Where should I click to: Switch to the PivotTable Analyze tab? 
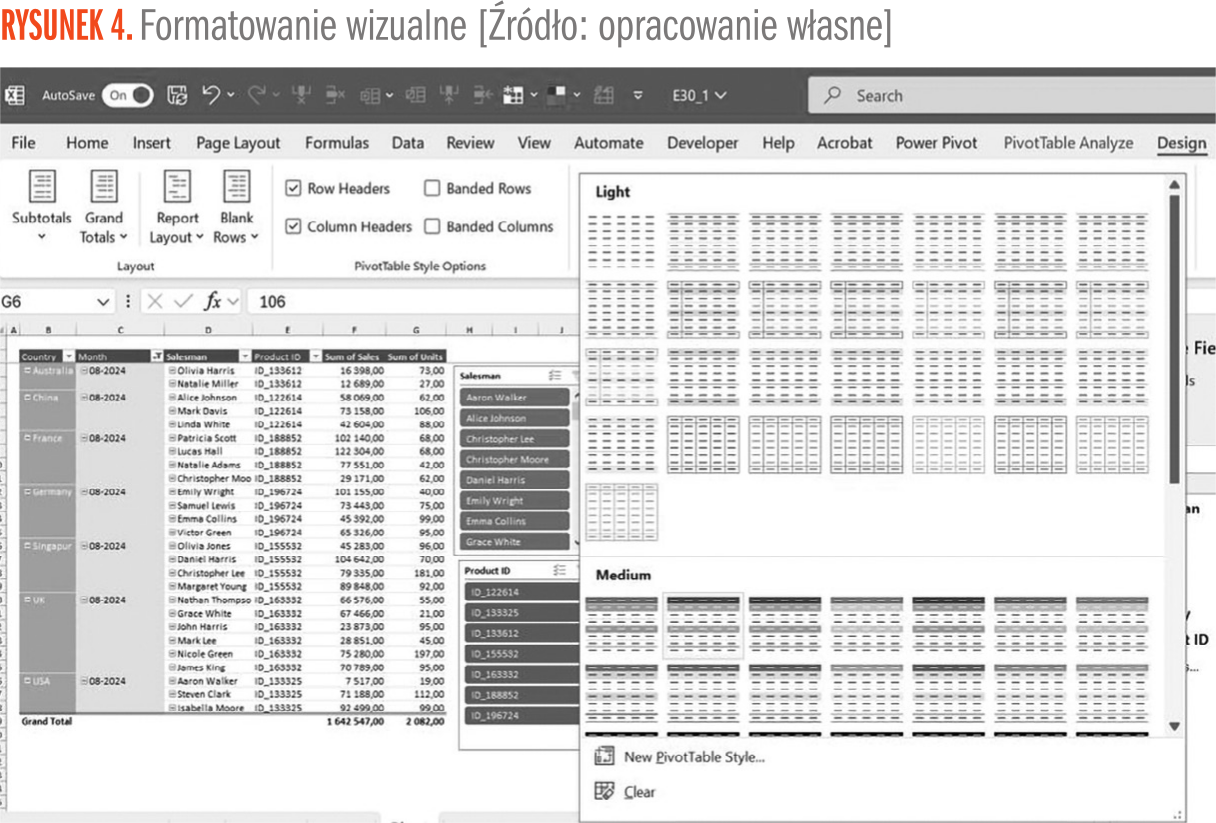(1068, 143)
